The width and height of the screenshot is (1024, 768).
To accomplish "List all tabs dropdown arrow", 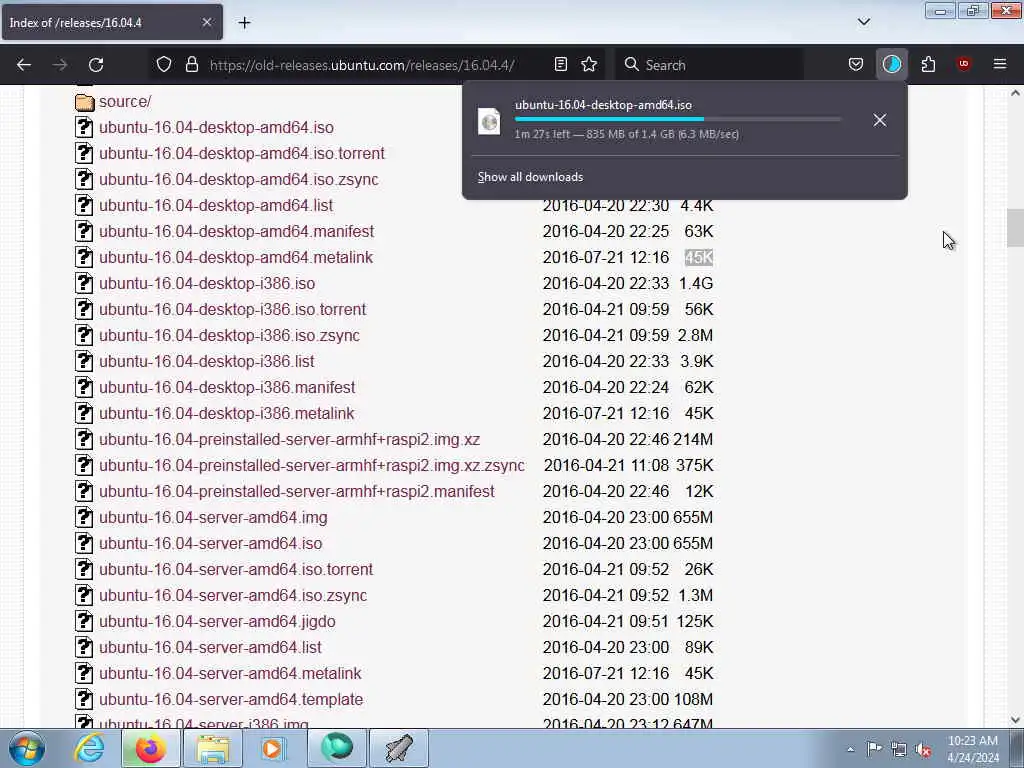I will pyautogui.click(x=864, y=22).
